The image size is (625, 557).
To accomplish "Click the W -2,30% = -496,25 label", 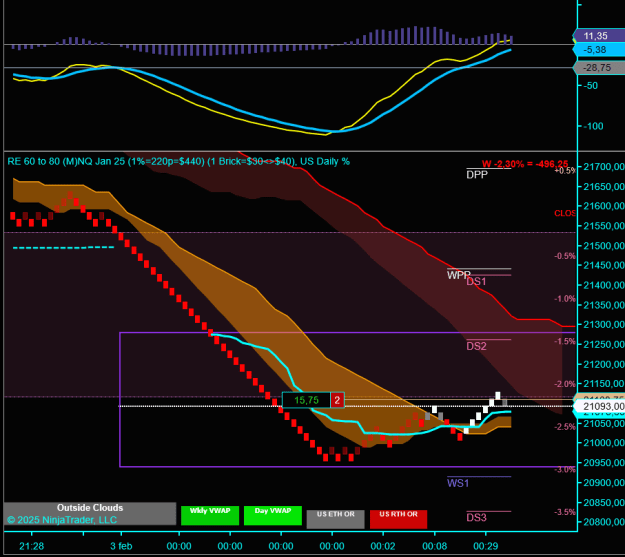I will pyautogui.click(x=525, y=164).
